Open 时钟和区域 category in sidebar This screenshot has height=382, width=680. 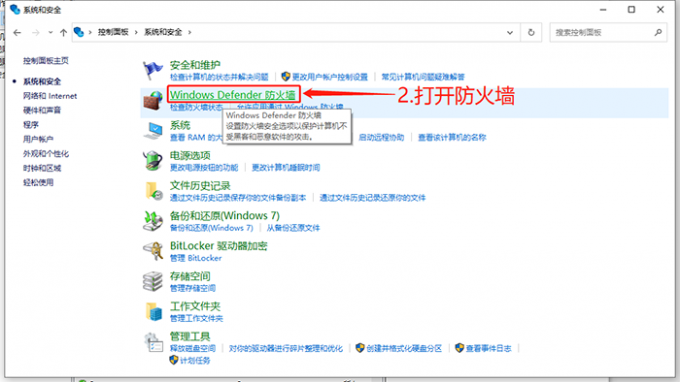click(42, 168)
